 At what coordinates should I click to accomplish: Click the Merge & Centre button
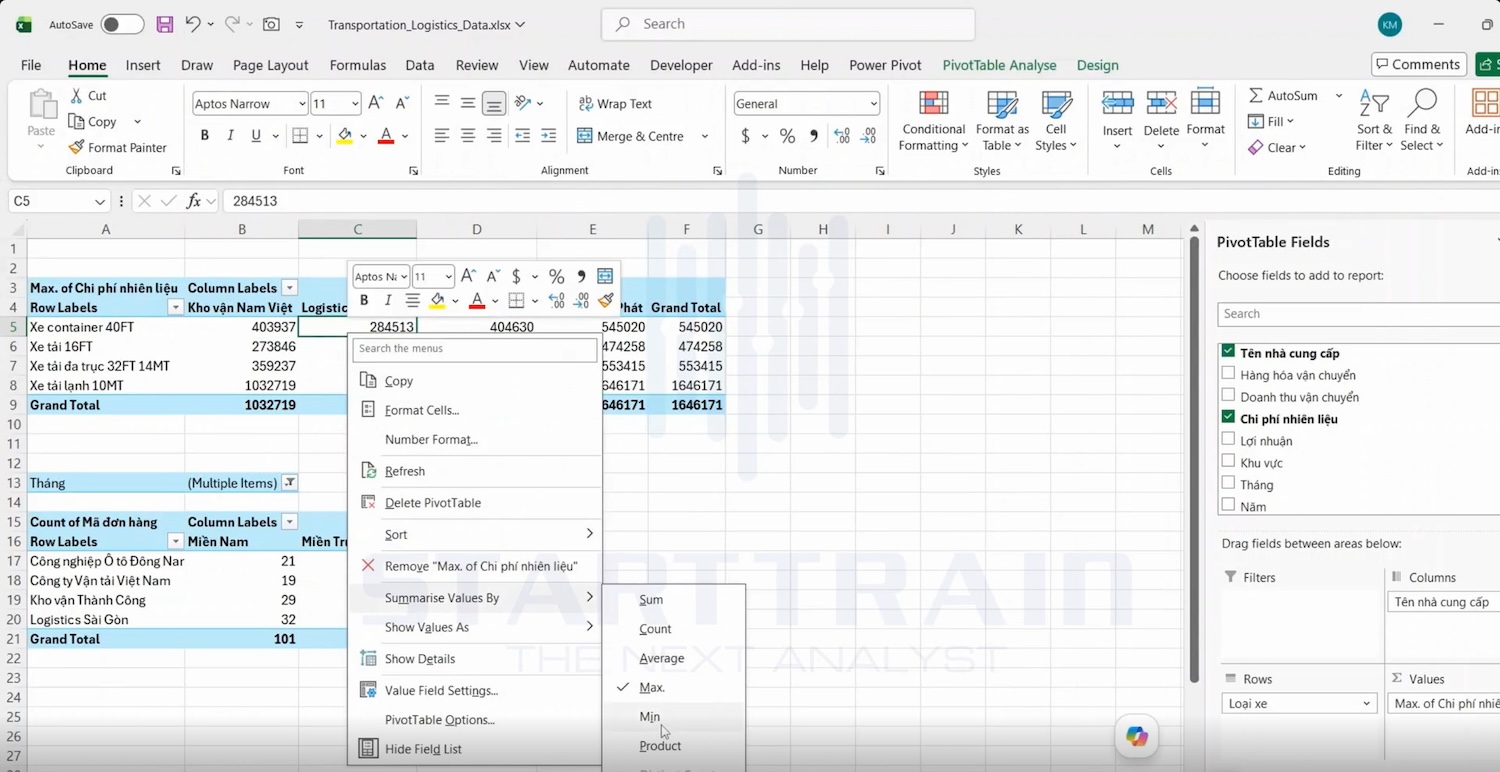(631, 136)
